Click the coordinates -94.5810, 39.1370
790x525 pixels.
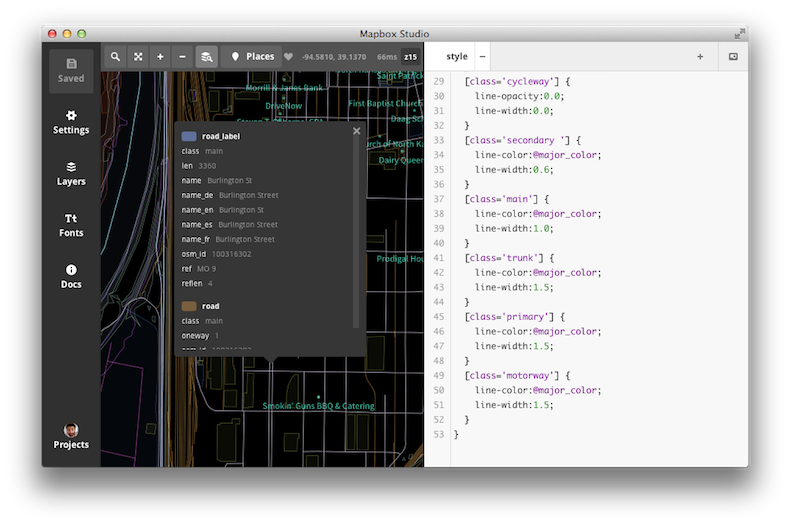pyautogui.click(x=334, y=57)
